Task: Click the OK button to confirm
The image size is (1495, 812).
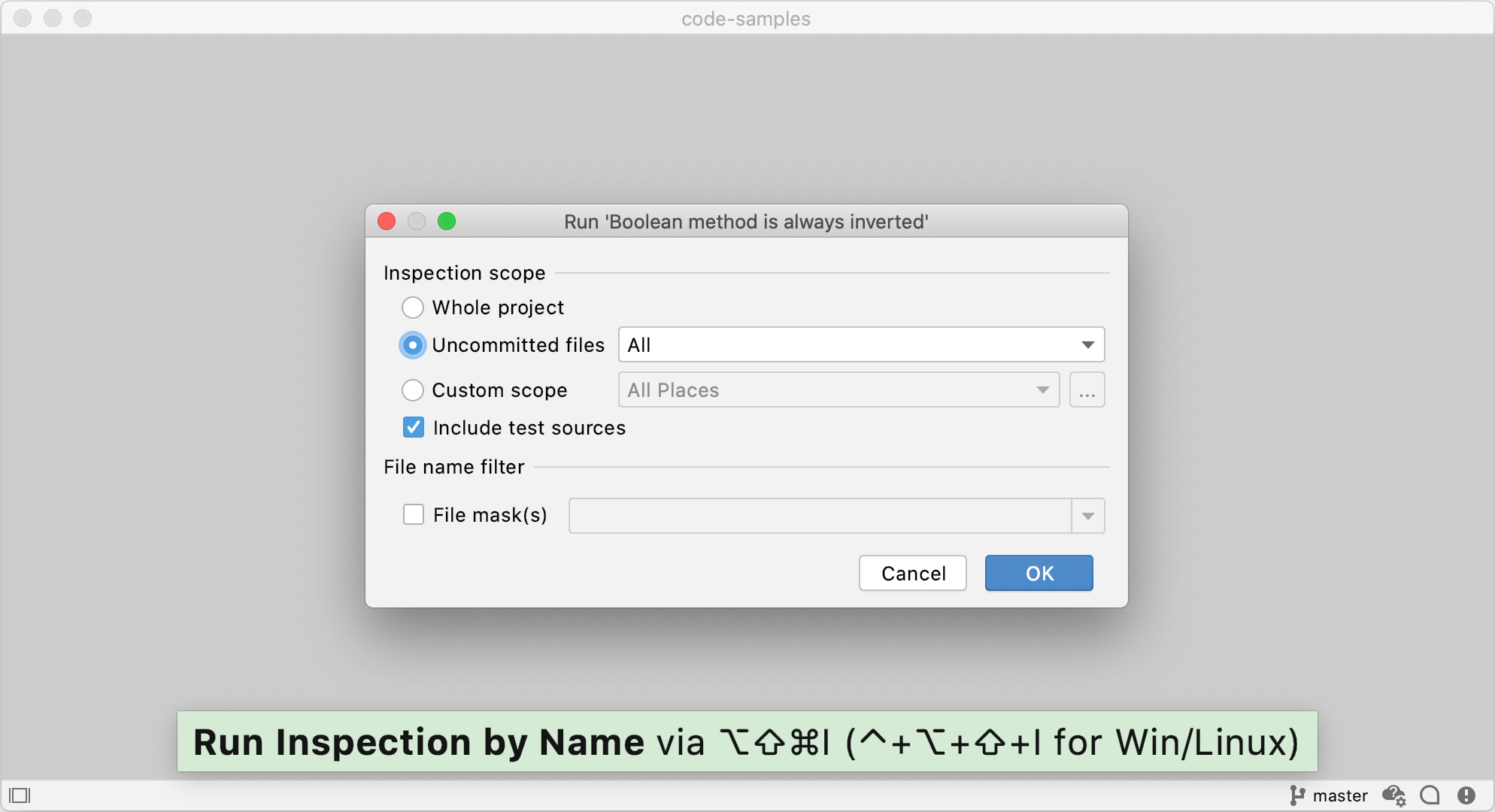Action: (1040, 573)
